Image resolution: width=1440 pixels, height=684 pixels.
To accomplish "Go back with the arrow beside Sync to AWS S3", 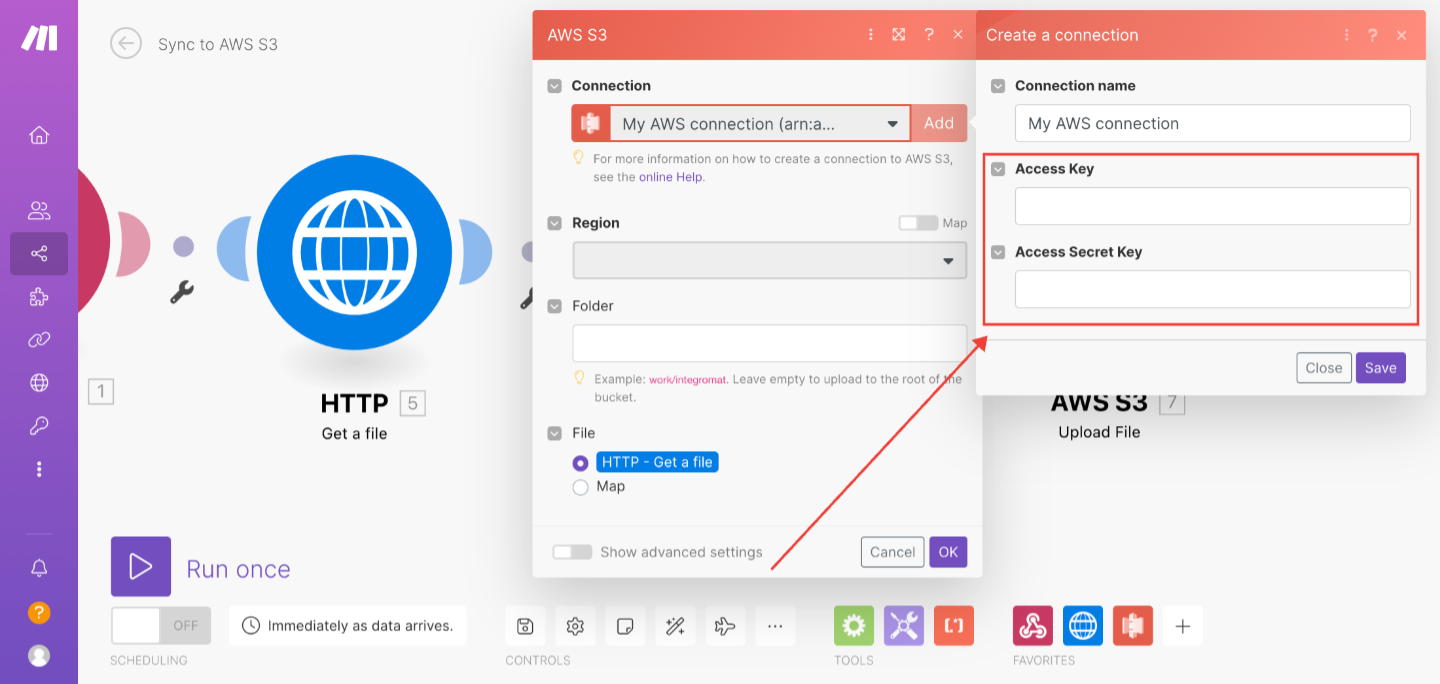I will coord(126,43).
